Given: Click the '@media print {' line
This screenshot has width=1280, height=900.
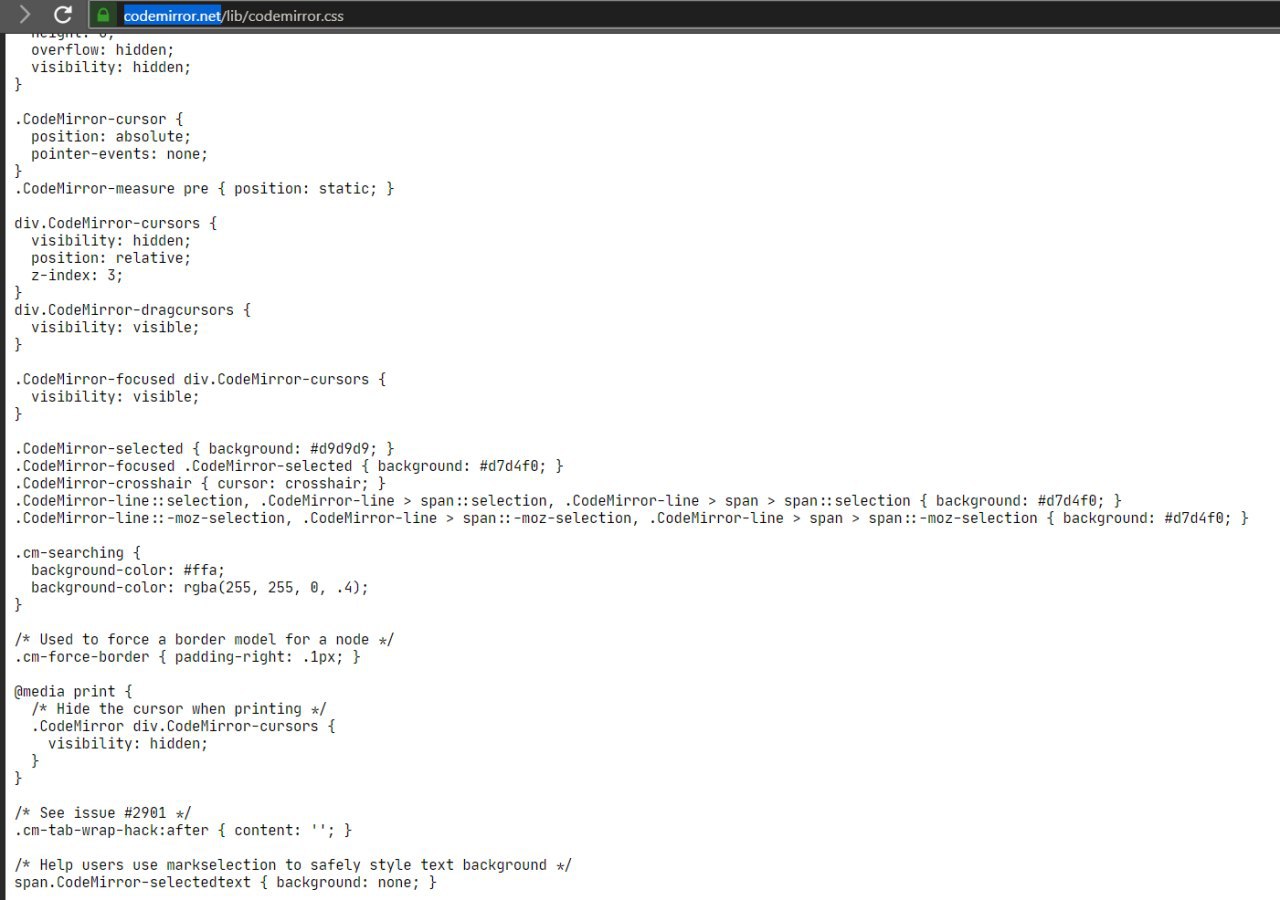Looking at the screenshot, I should click(73, 691).
